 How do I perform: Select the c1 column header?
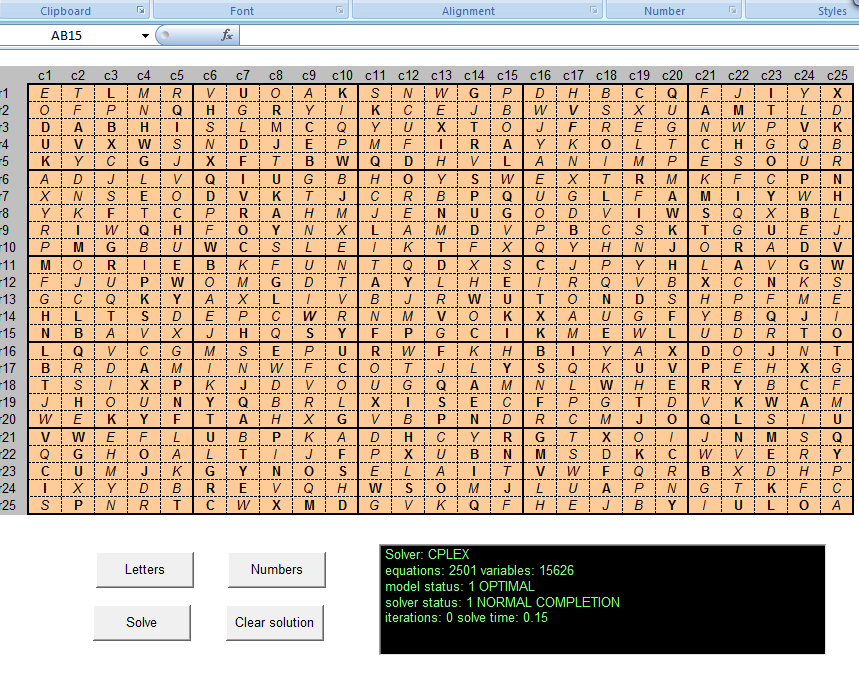click(45, 75)
